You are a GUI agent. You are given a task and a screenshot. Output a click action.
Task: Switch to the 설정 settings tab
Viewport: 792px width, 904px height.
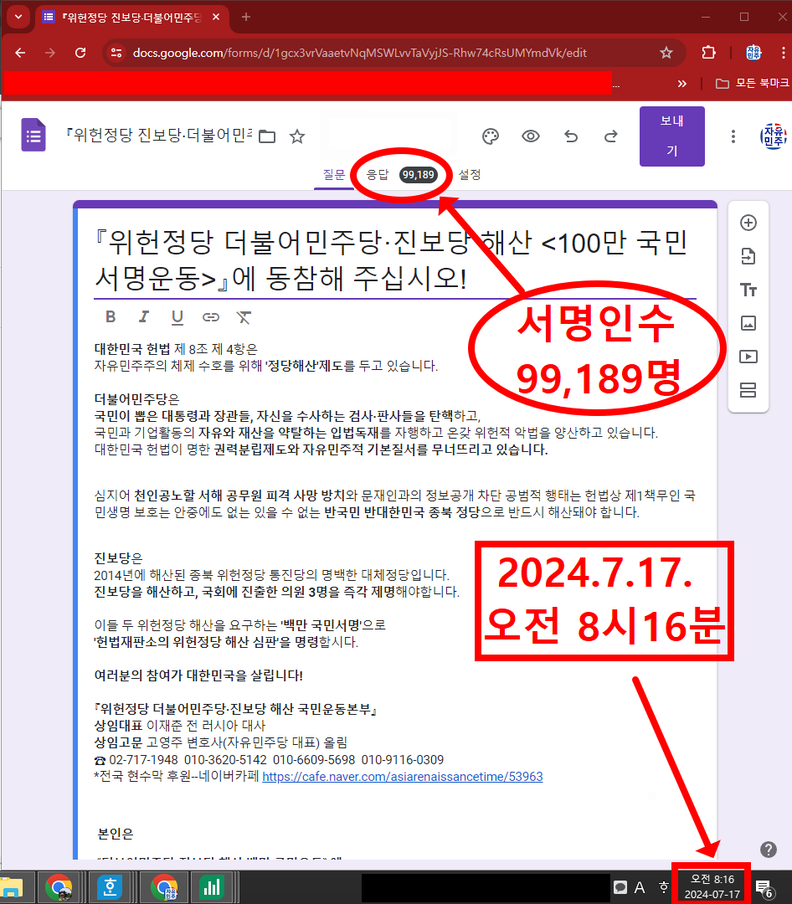pyautogui.click(x=469, y=175)
